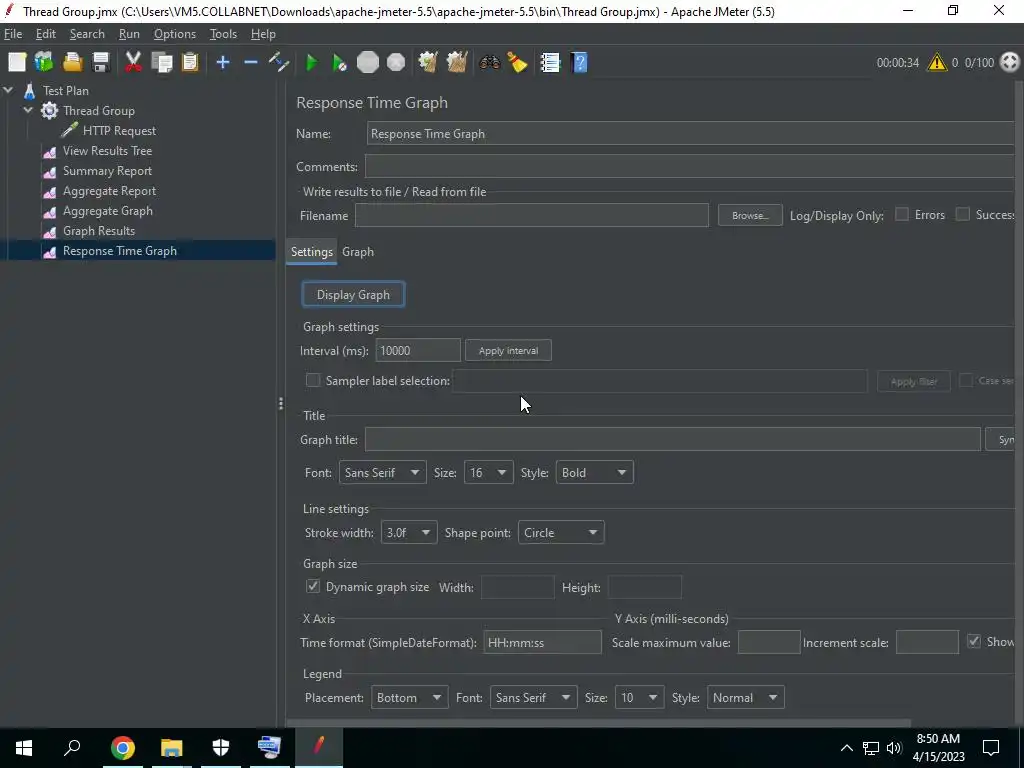Open the Stroke width dropdown
This screenshot has height=768, width=1024.
pyautogui.click(x=409, y=533)
